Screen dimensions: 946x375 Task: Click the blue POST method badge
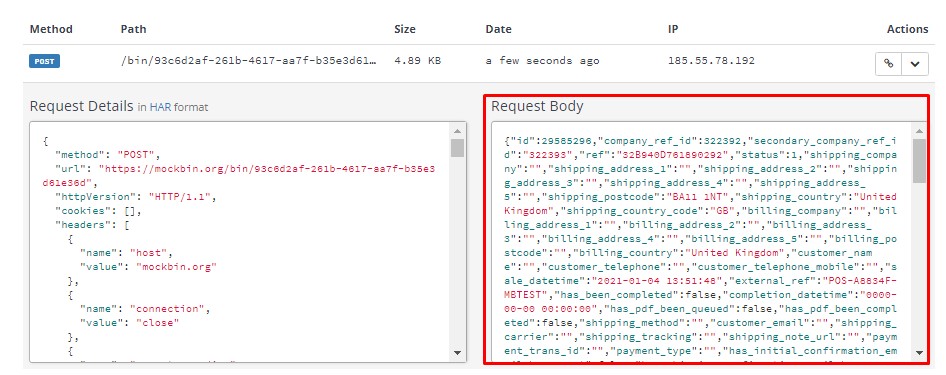45,61
